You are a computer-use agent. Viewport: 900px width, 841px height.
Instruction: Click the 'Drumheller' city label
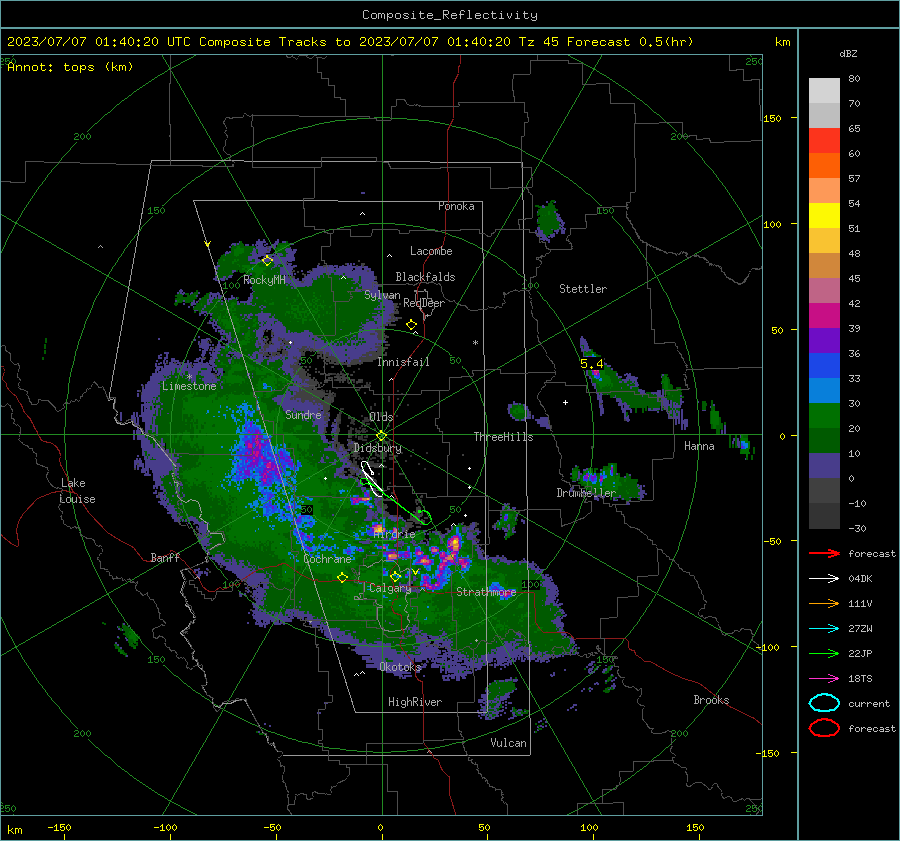pos(586,493)
